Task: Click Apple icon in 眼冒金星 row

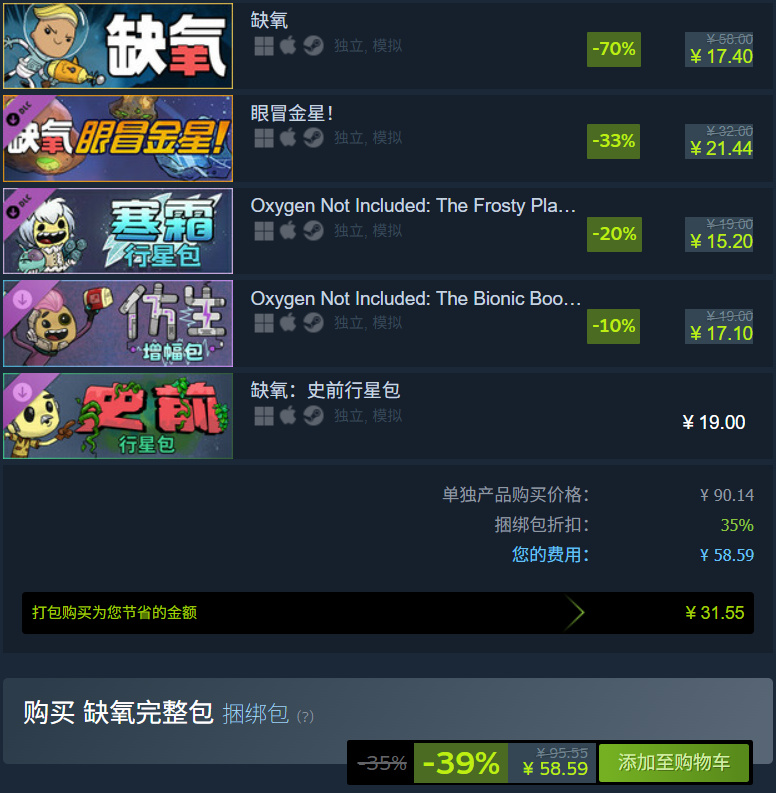Action: [288, 138]
